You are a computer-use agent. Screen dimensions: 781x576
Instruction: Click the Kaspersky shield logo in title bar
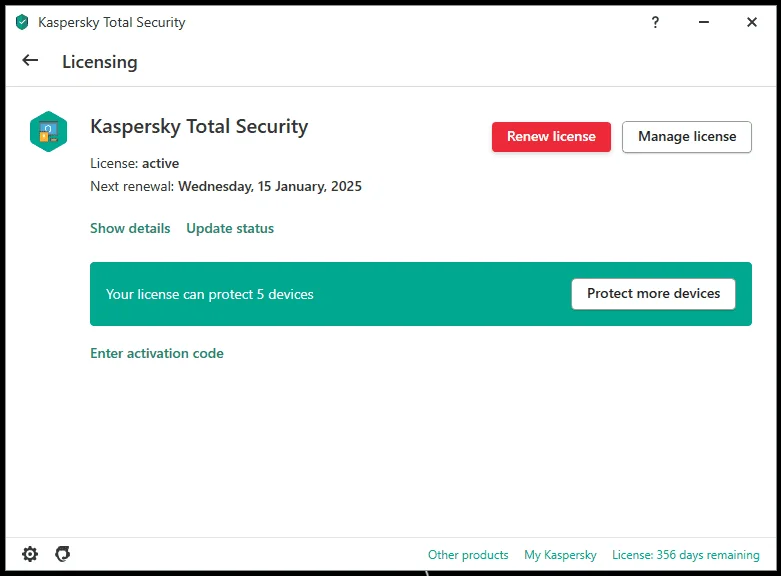(x=22, y=22)
